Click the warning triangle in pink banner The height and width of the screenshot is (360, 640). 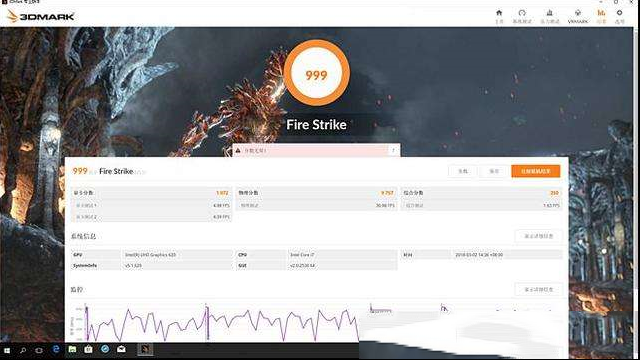coord(238,151)
